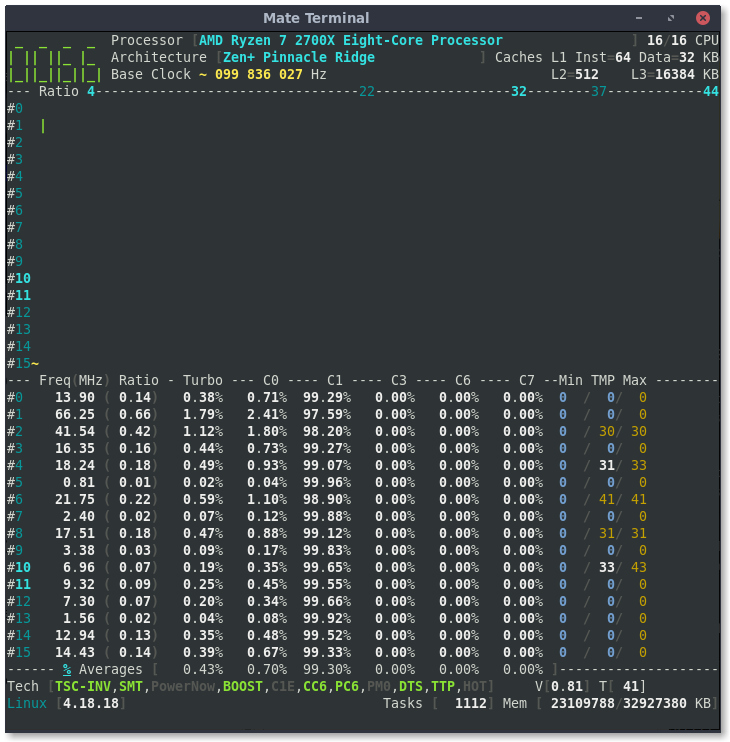Click the L3=16384 cache value

point(663,74)
